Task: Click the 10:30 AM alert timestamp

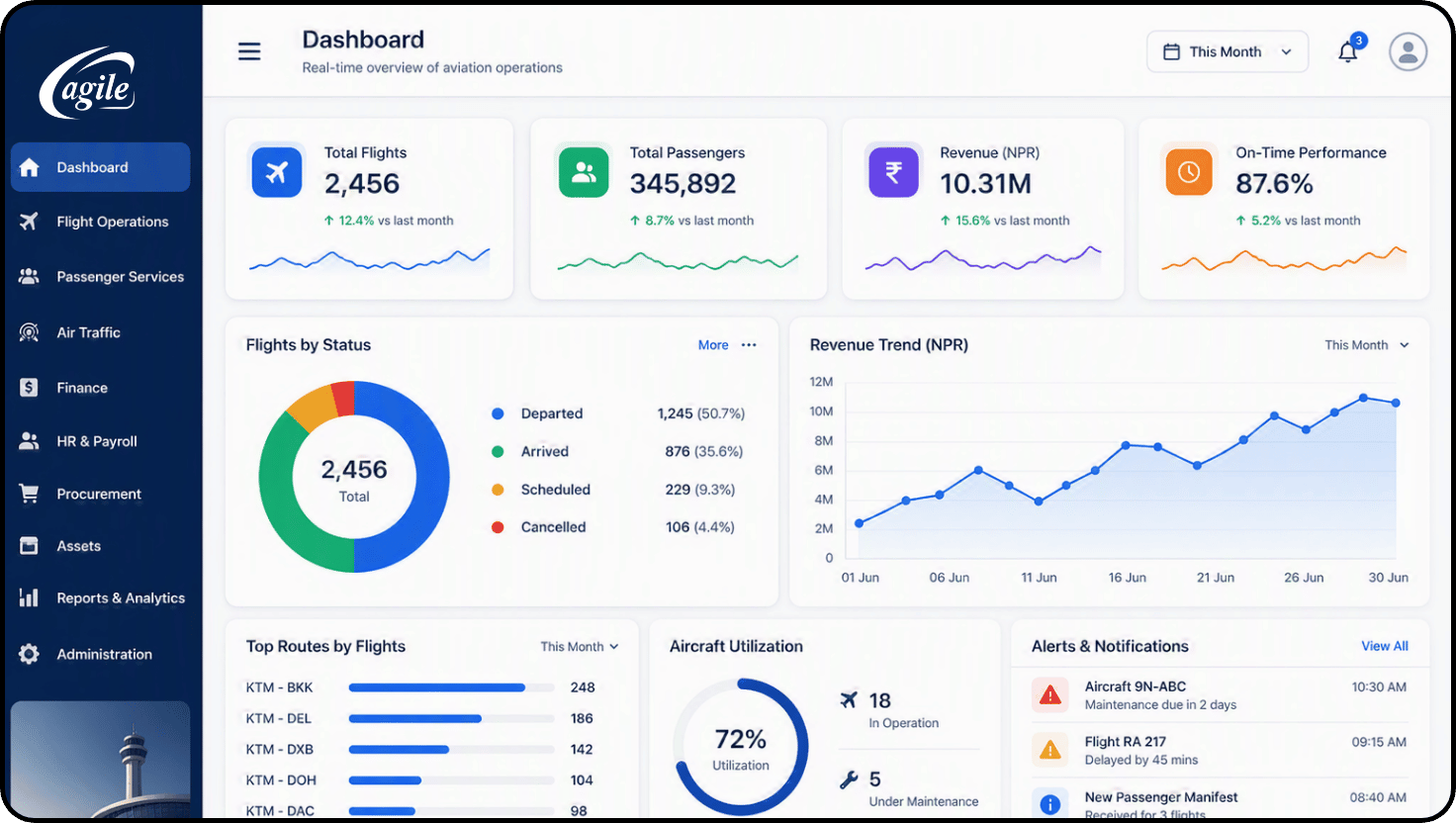Action: tap(1379, 686)
